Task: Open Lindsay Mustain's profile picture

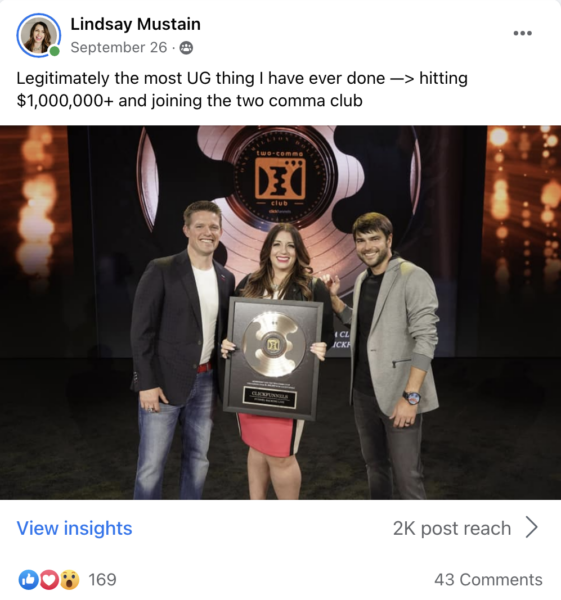Action: [38, 35]
